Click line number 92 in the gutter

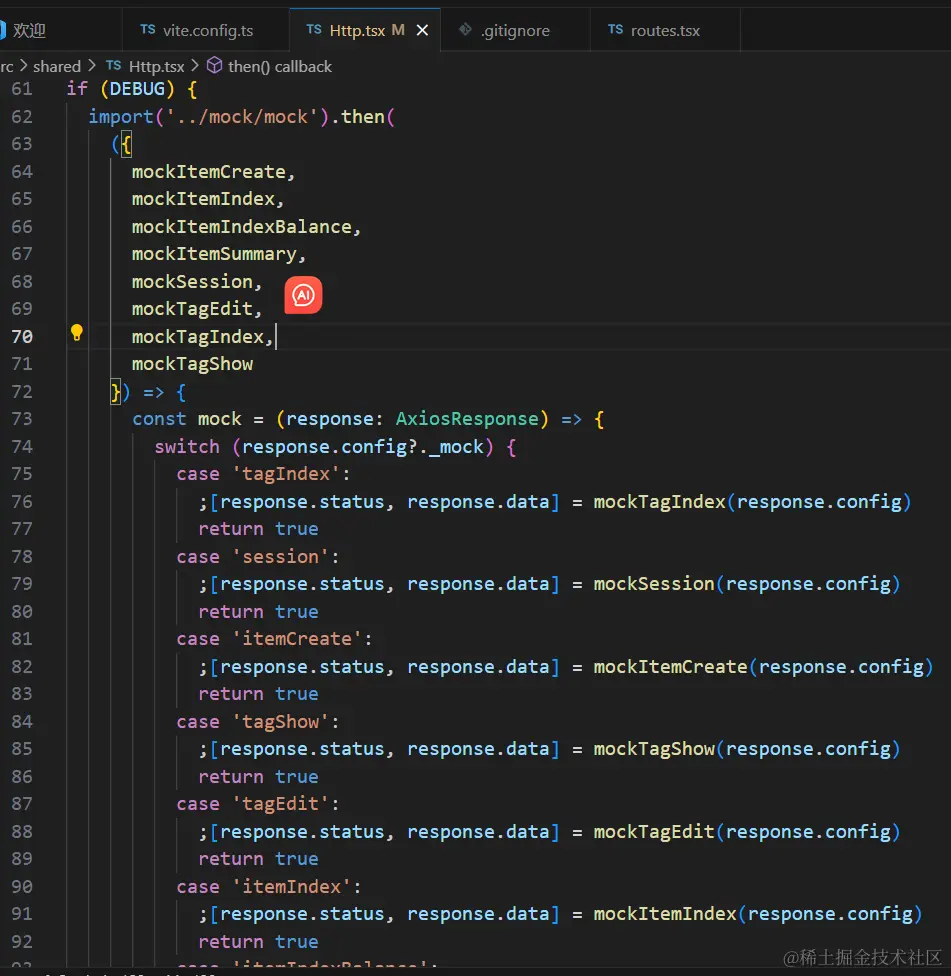point(22,942)
